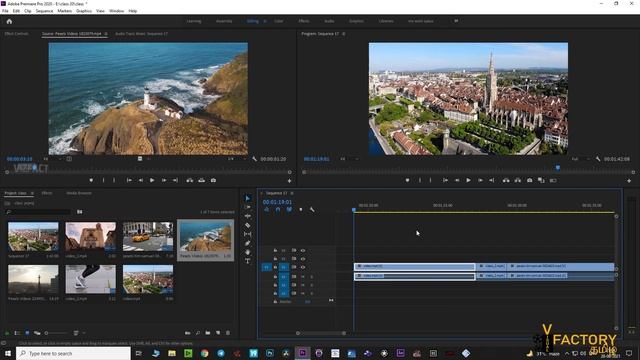The width and height of the screenshot is (640, 360).
Task: Open the Markers menu
Action: tap(64, 11)
